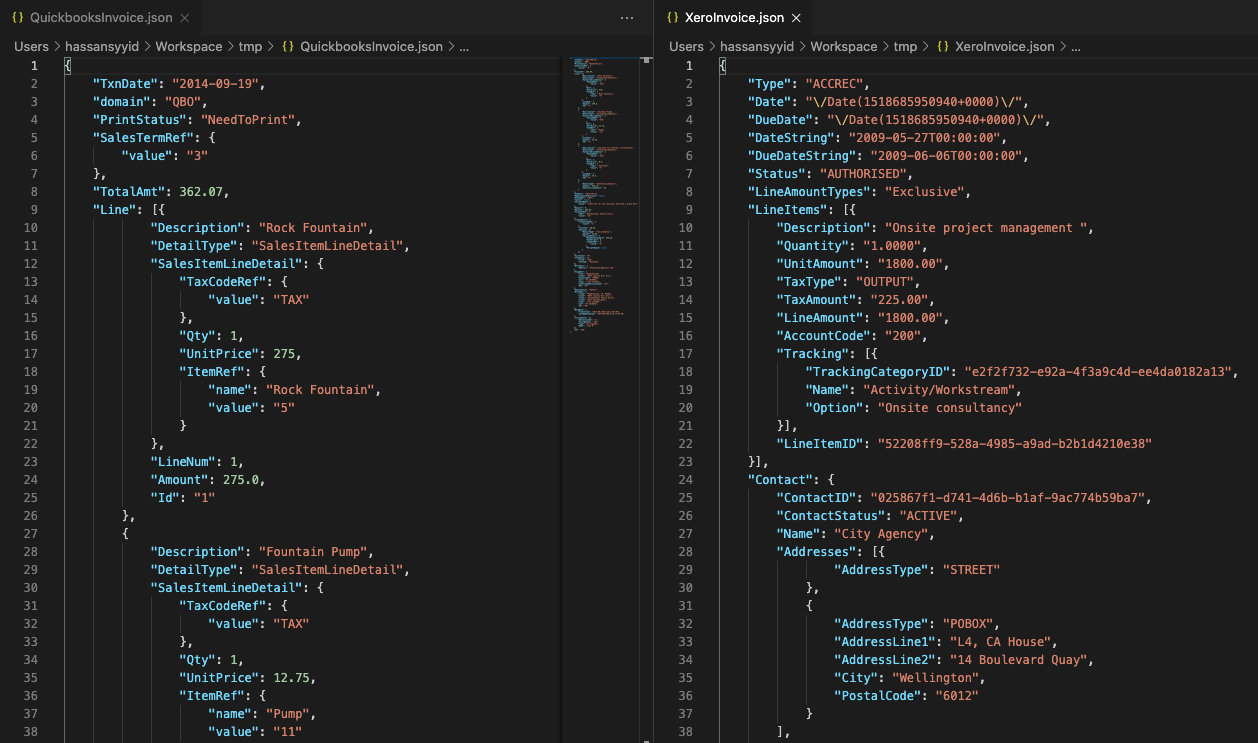Click the UnitPrice value 12.75
Screen dimensions: 1258x743
click(x=291, y=677)
